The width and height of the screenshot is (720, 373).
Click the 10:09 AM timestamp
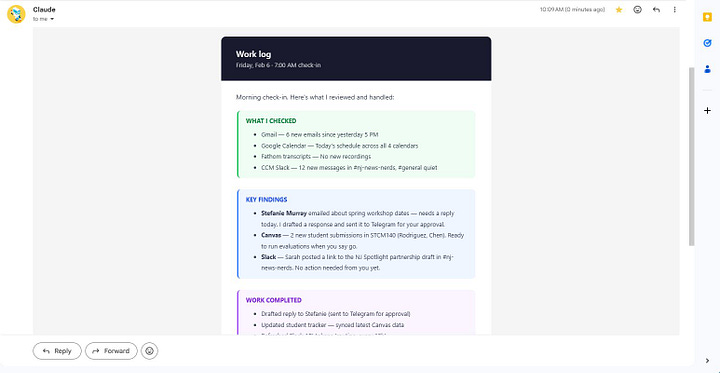(572, 10)
